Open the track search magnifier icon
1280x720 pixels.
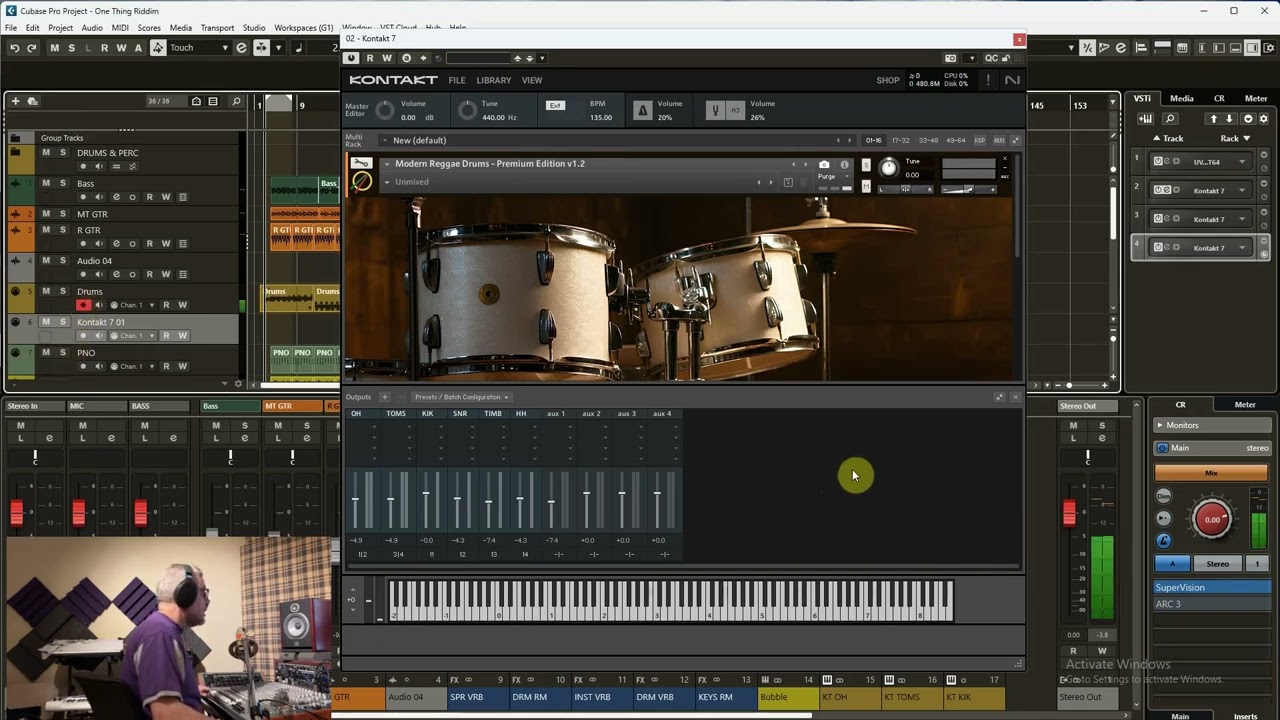[236, 101]
